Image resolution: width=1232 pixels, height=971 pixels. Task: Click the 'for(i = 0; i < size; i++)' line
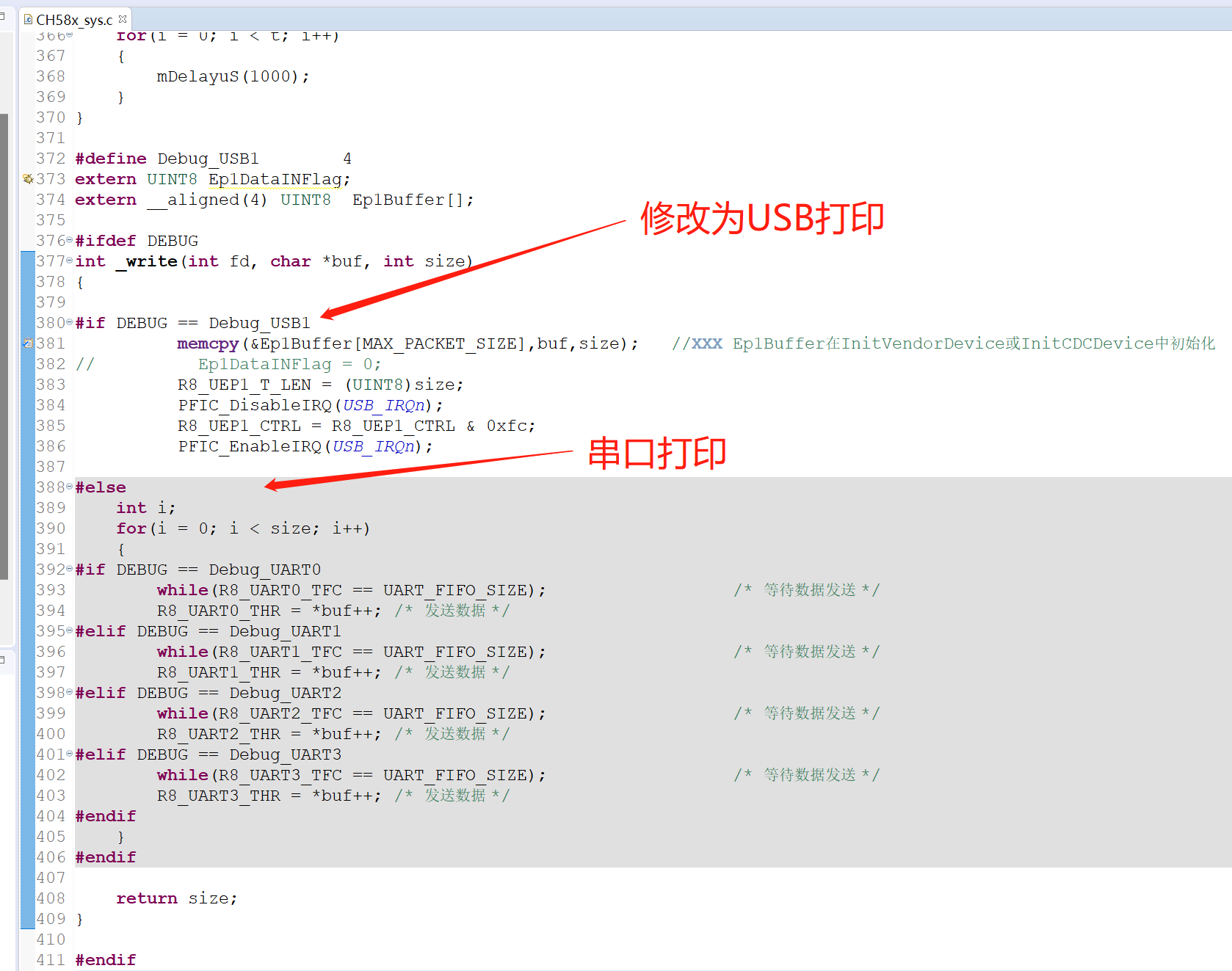pyautogui.click(x=243, y=528)
